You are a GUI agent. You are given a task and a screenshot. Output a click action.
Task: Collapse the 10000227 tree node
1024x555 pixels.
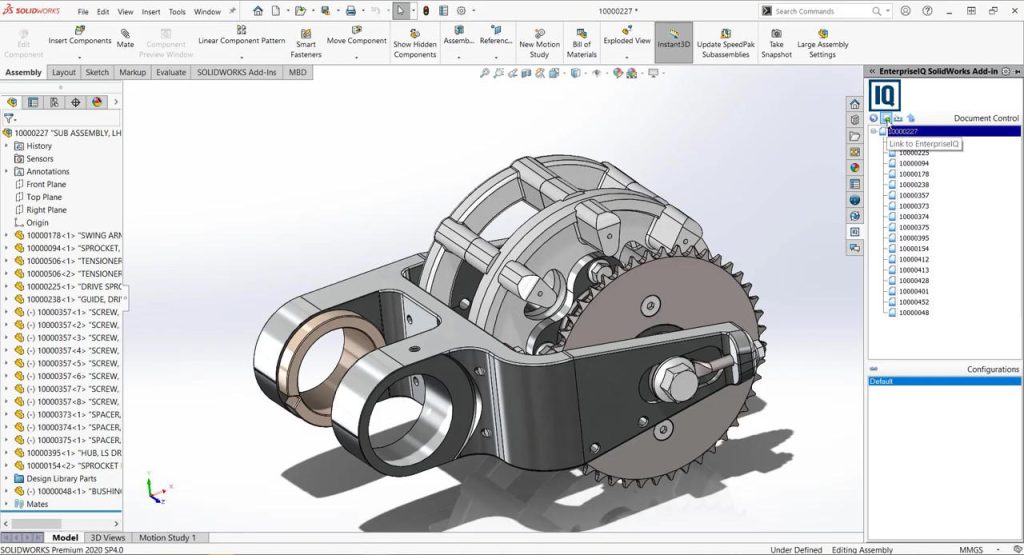coord(873,131)
